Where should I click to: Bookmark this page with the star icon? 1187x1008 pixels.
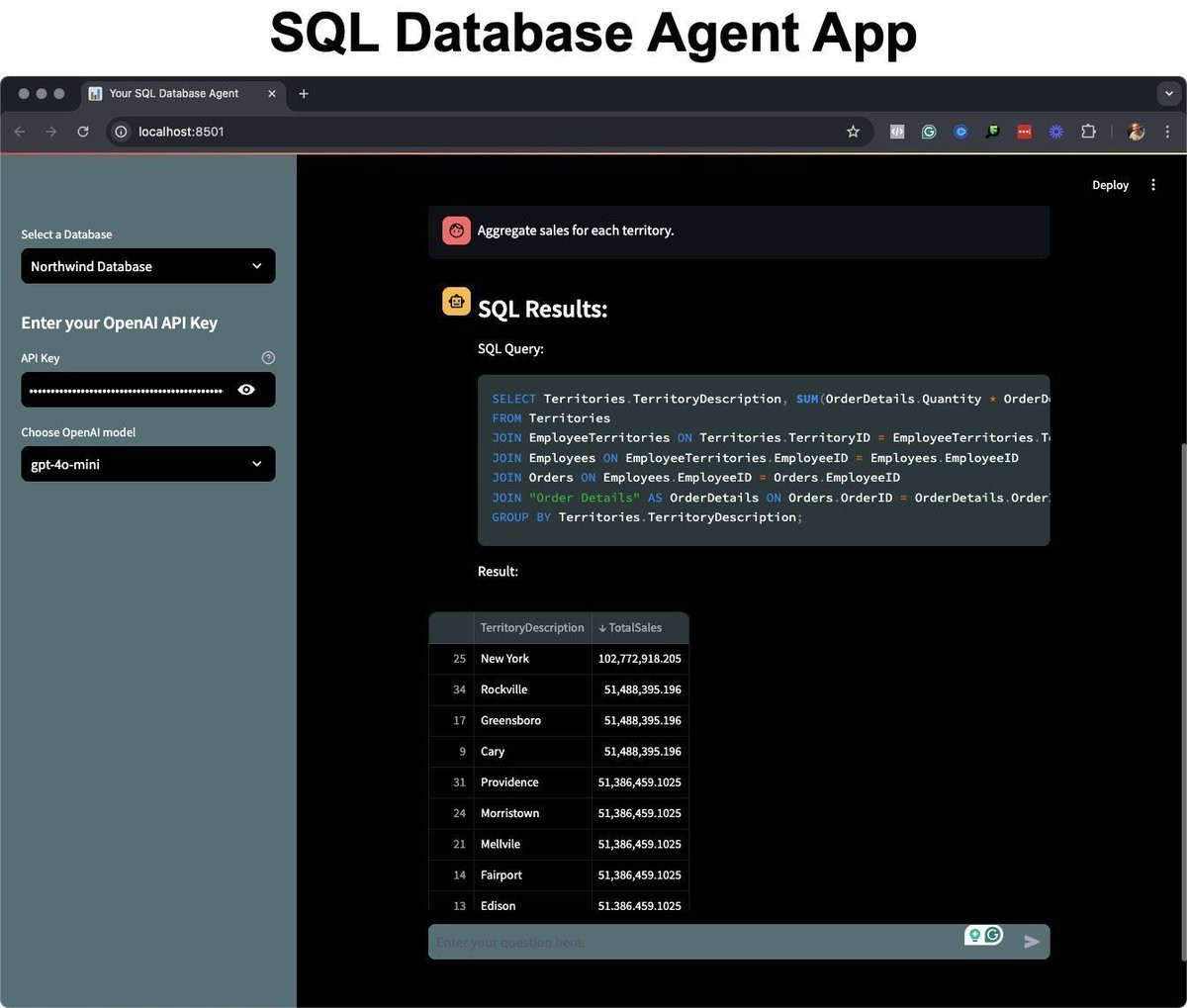click(x=853, y=132)
